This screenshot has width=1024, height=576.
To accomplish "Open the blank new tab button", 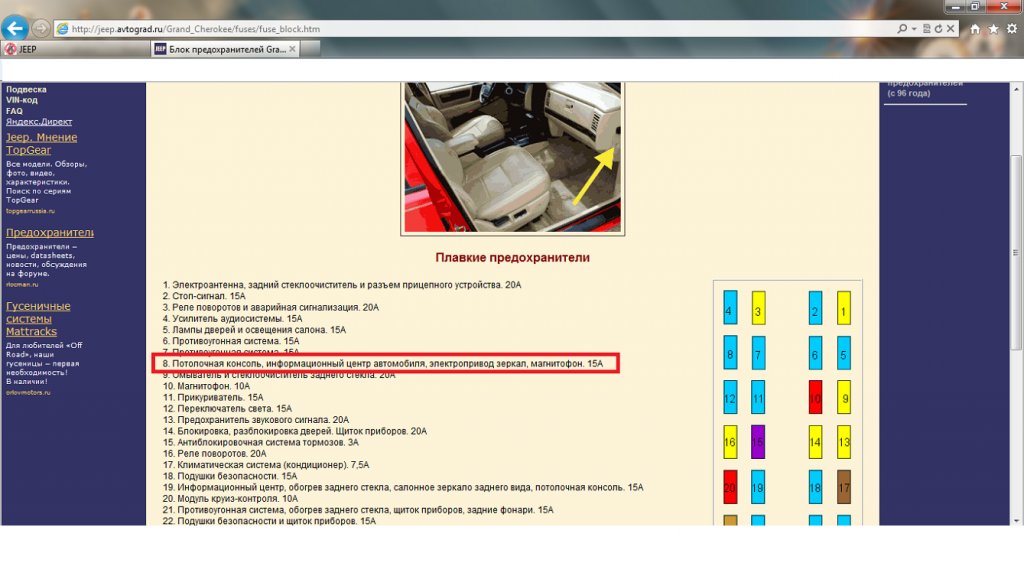I will pyautogui.click(x=310, y=49).
